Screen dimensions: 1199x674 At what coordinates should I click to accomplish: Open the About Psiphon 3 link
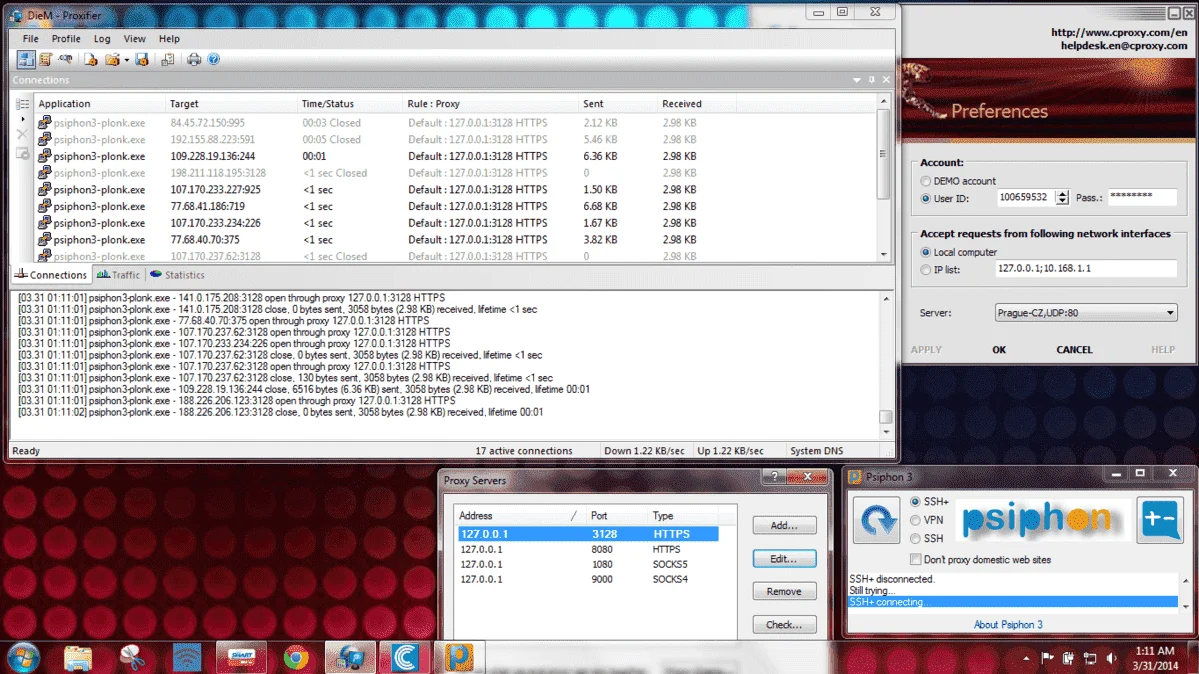pos(1008,625)
